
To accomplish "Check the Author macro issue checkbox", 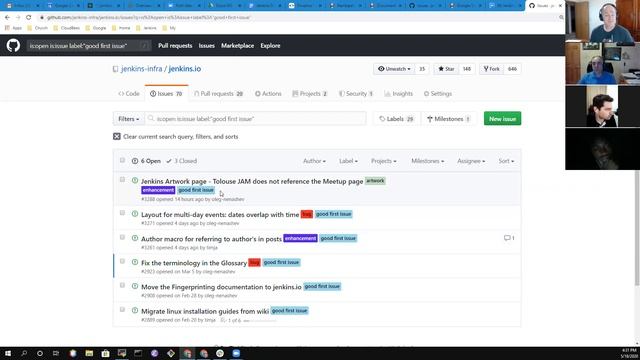I will tap(122, 237).
